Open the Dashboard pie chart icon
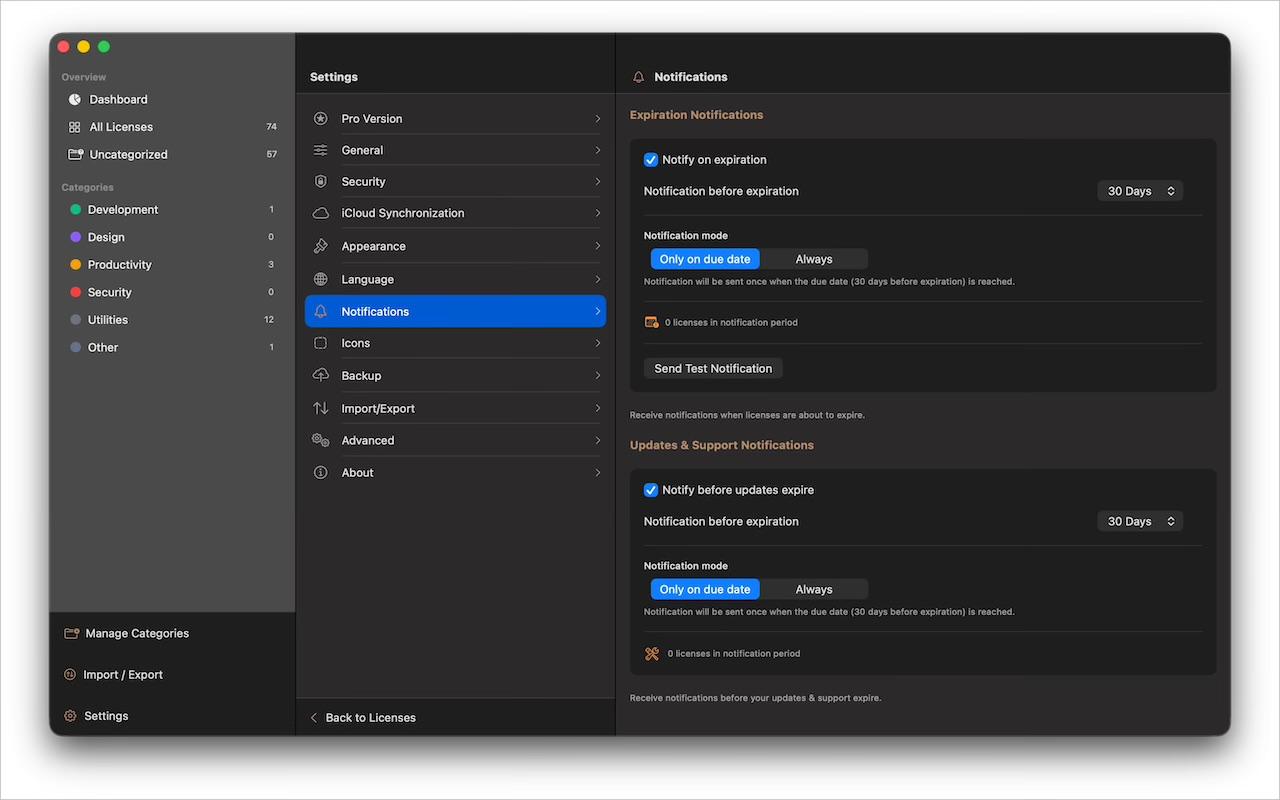1280x800 pixels. click(75, 100)
